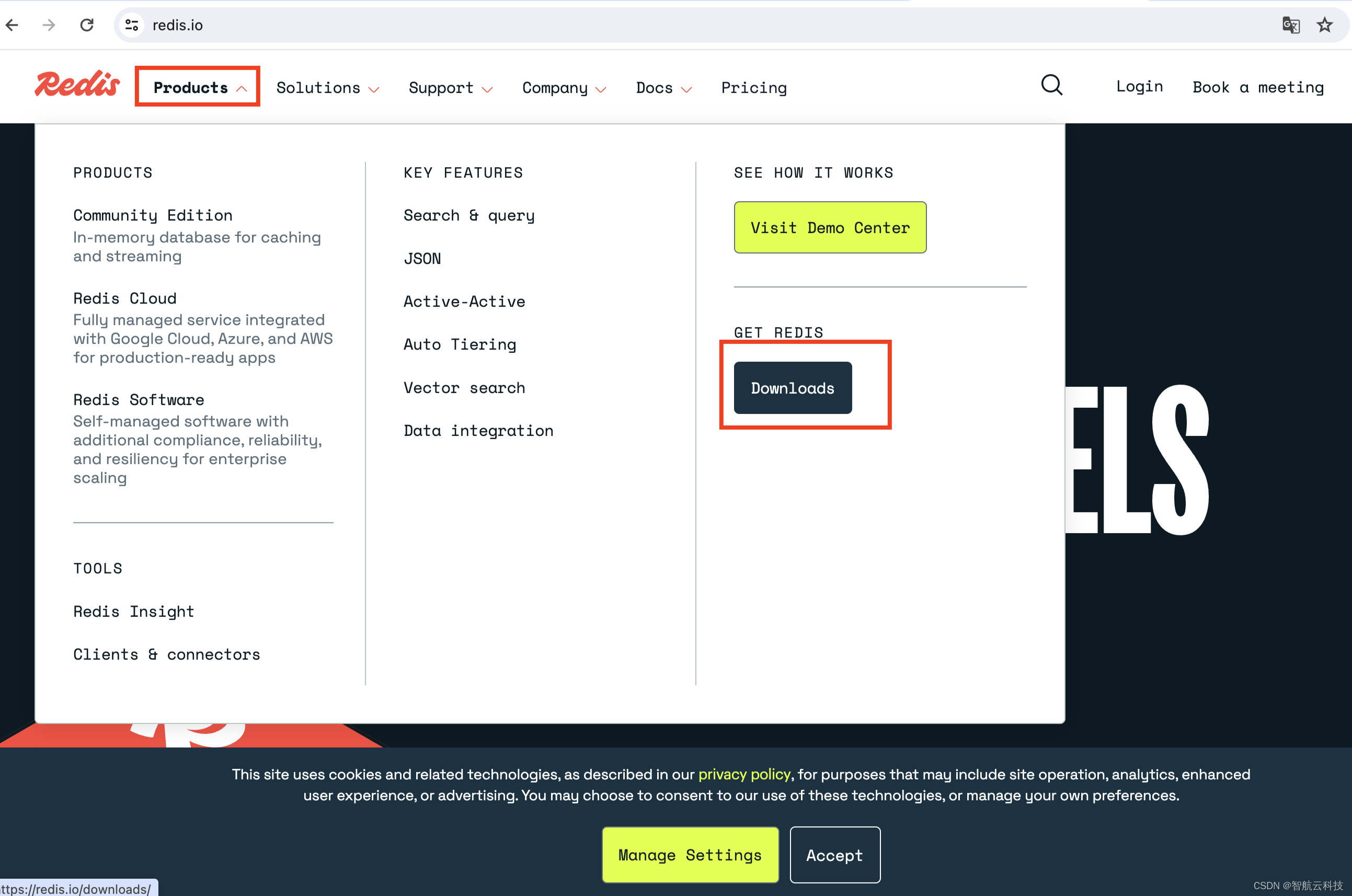Open the Pricing page
Viewport: 1352px width, 896px height.
point(754,87)
